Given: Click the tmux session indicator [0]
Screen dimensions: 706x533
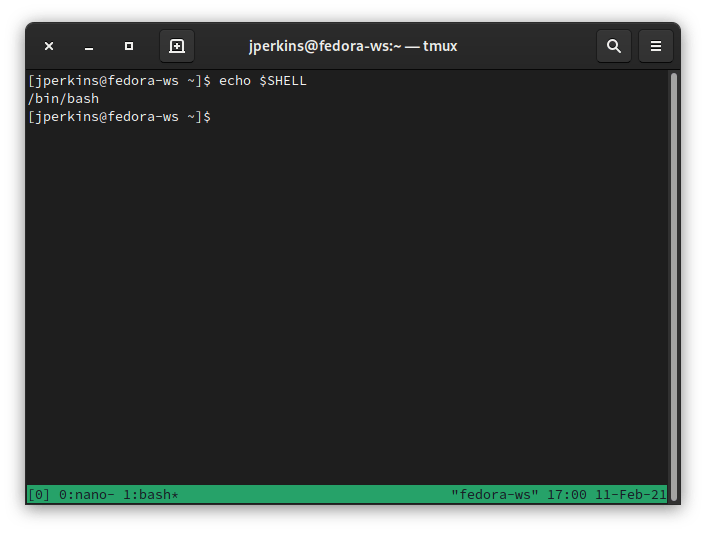Looking at the screenshot, I should click(39, 495).
